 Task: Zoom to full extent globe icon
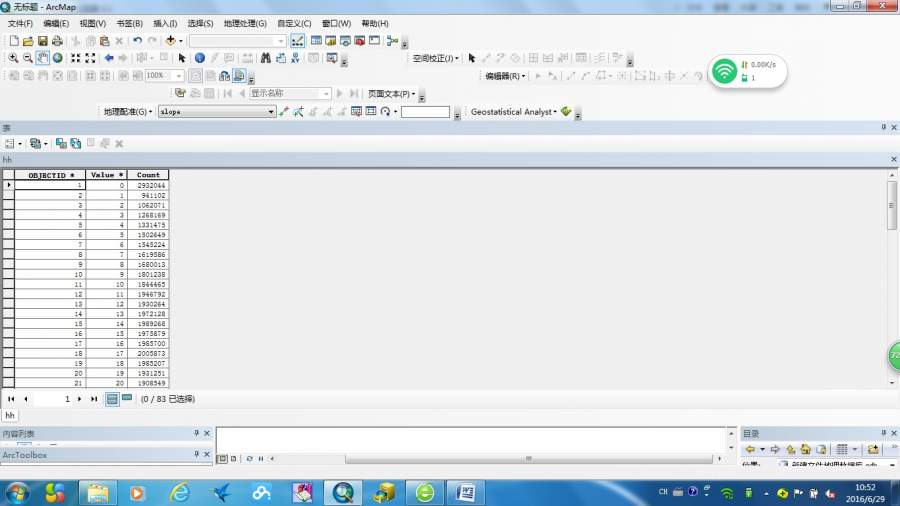[x=57, y=58]
